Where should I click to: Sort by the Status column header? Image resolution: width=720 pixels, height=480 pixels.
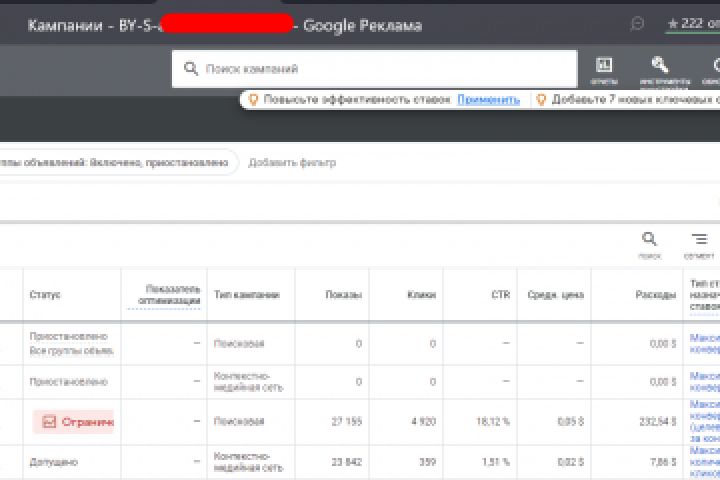[x=45, y=294]
